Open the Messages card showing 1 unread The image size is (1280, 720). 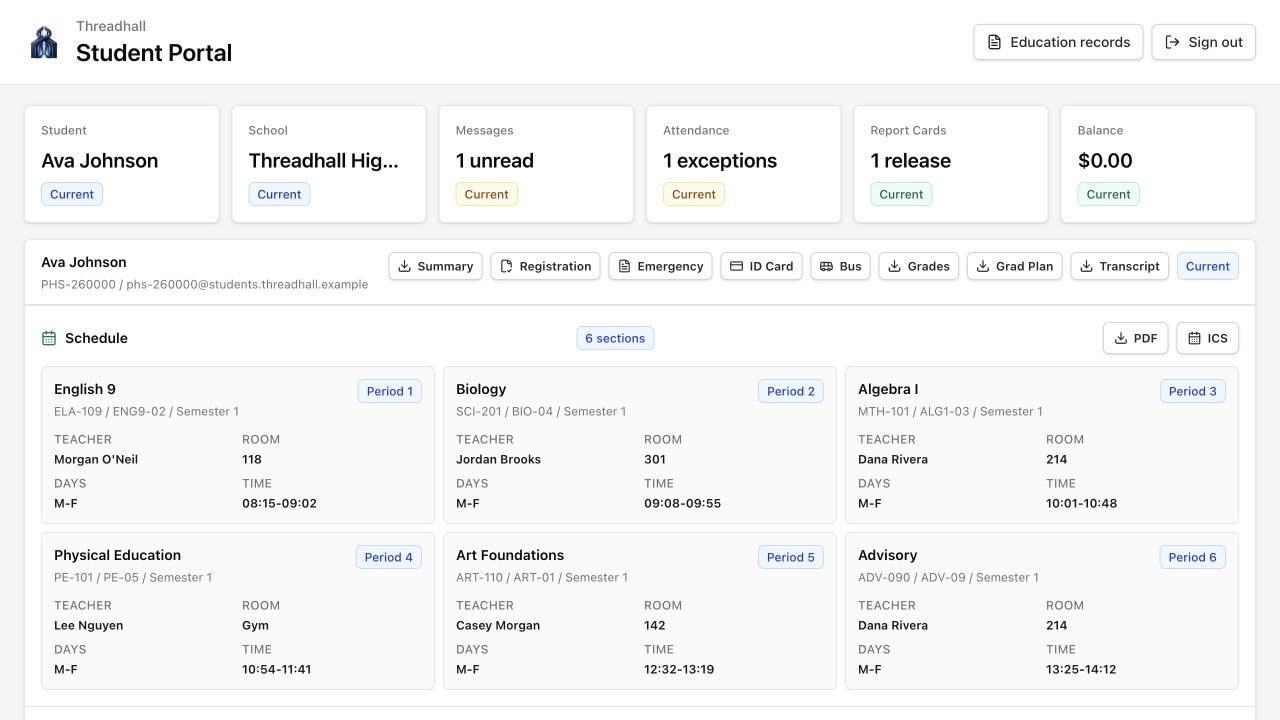(x=536, y=164)
